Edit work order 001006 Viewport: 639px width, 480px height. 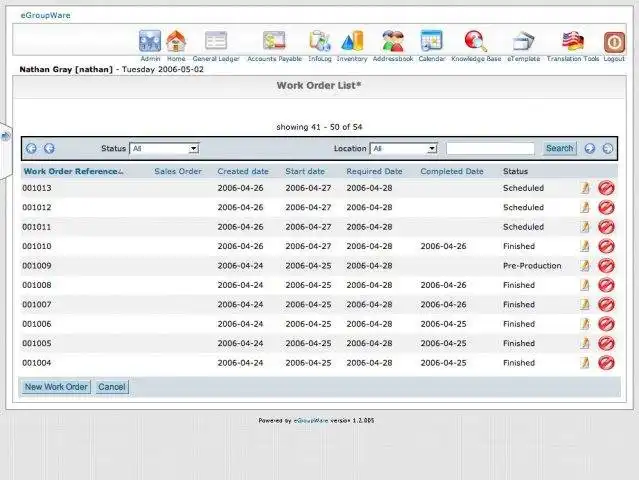coord(585,324)
